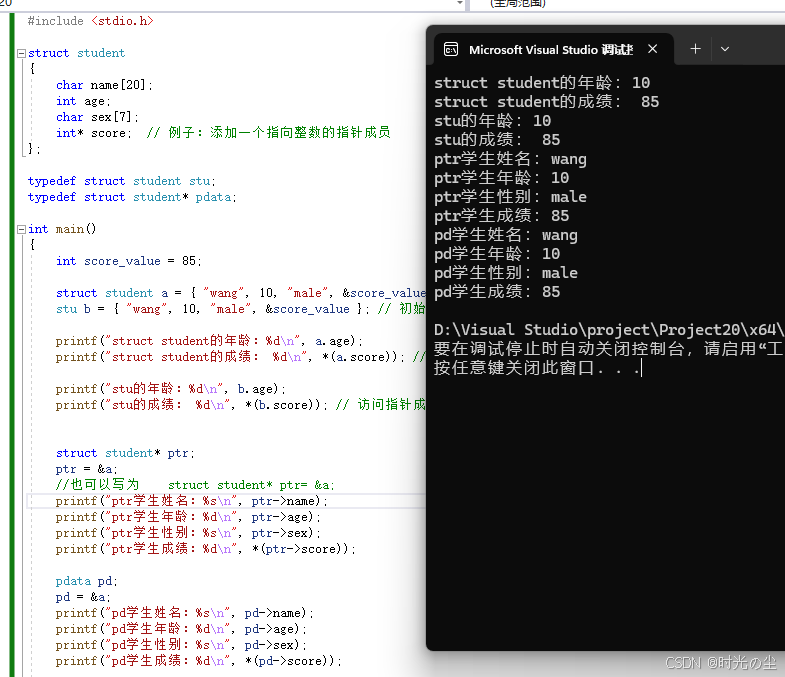Viewport: 785px width, 677px height.
Task: Open the scope dropdown arrow above editor
Action: pos(460,4)
